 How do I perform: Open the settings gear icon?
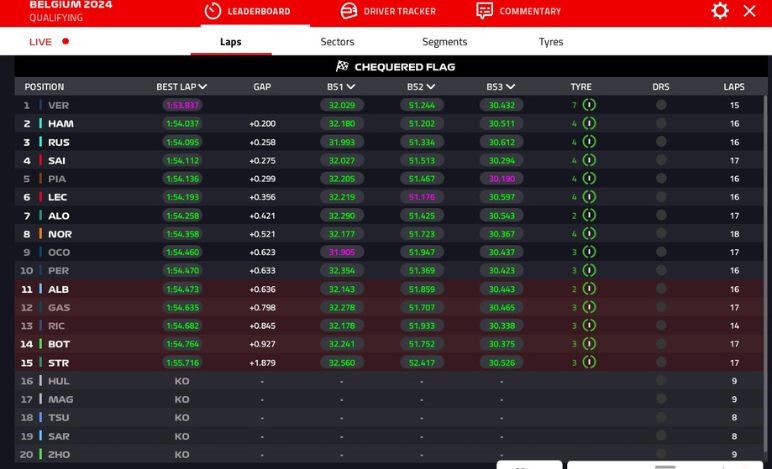click(720, 11)
